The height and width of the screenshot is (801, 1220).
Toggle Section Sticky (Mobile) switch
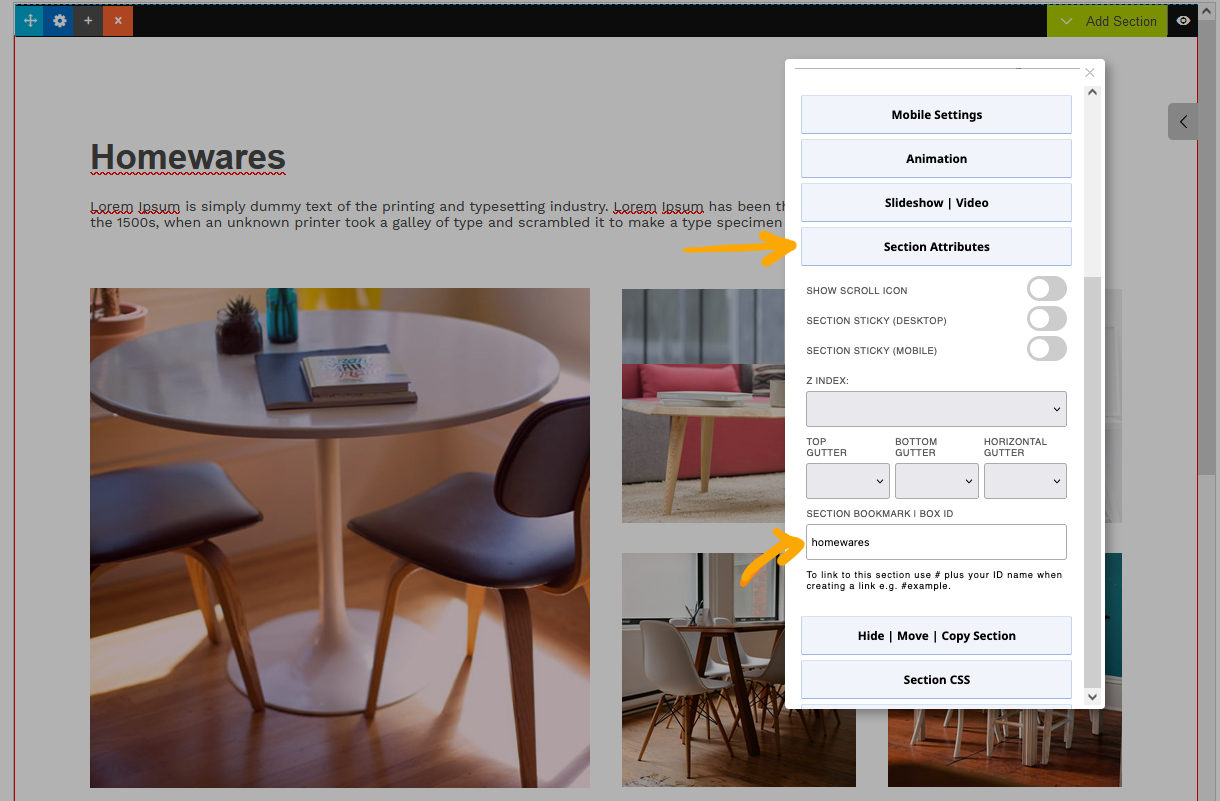[x=1046, y=349]
